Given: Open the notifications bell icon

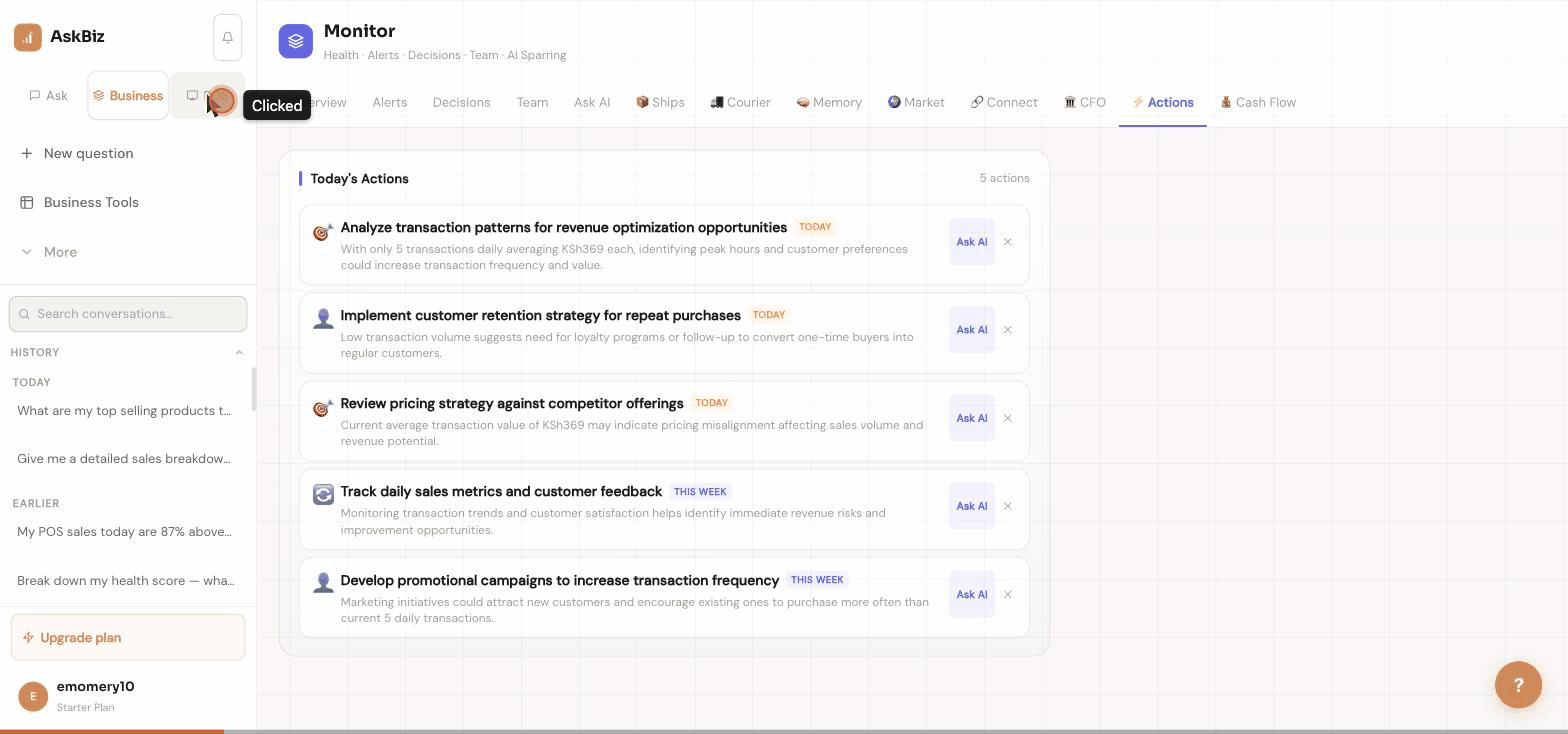Looking at the screenshot, I should tap(227, 37).
